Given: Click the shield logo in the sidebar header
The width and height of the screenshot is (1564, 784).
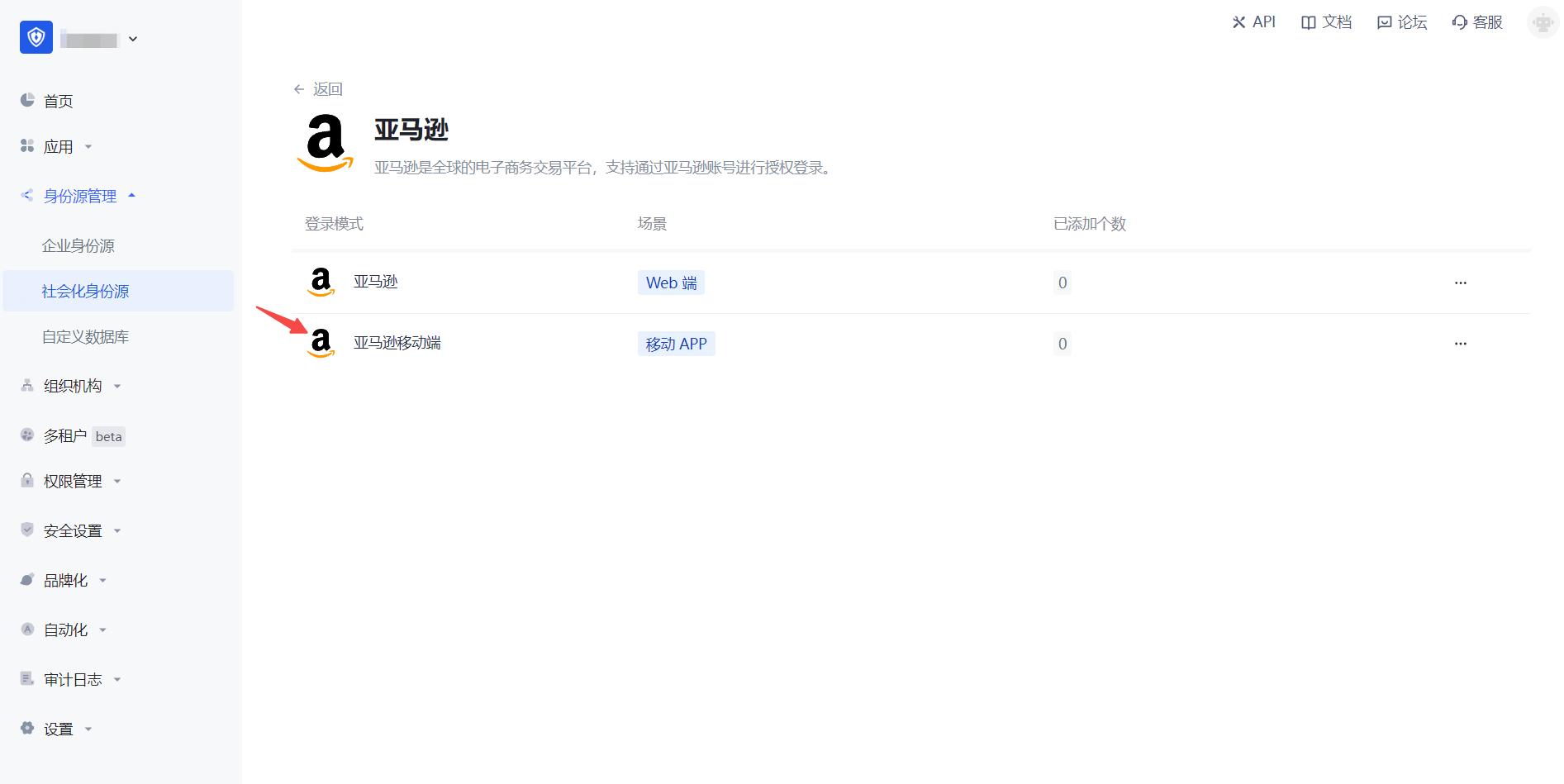Looking at the screenshot, I should (x=36, y=37).
